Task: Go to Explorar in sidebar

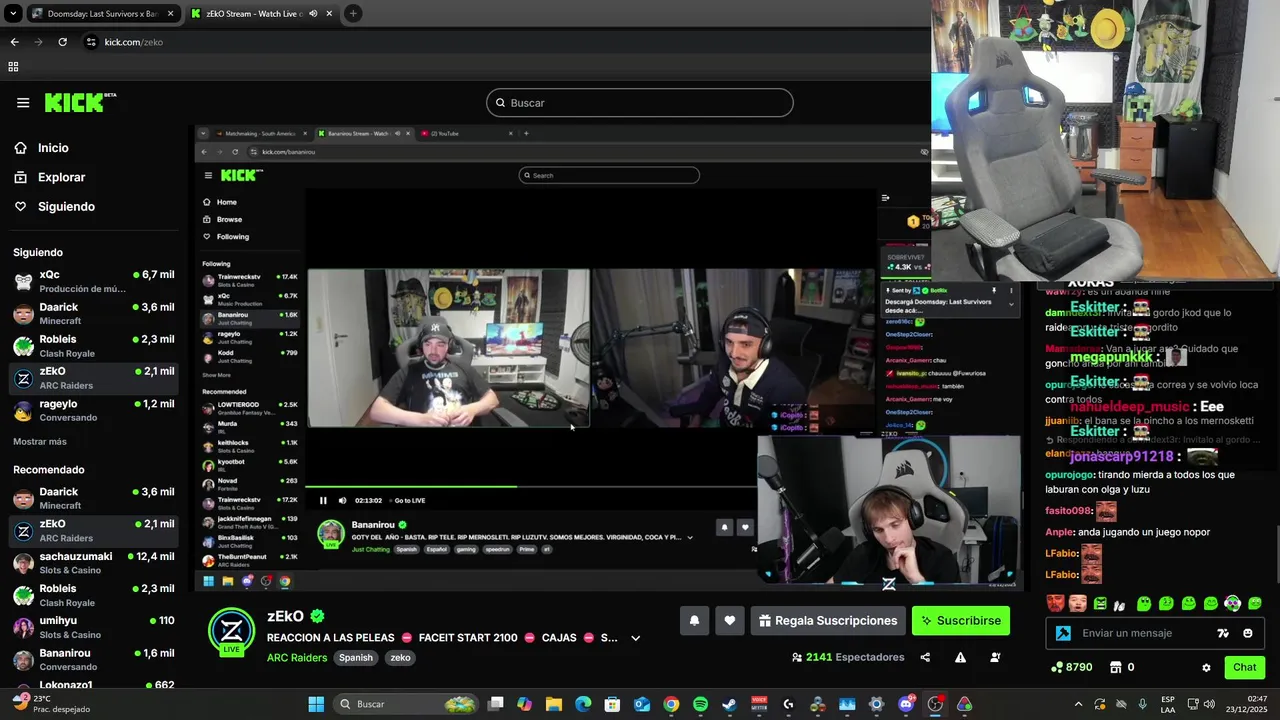Action: [61, 177]
